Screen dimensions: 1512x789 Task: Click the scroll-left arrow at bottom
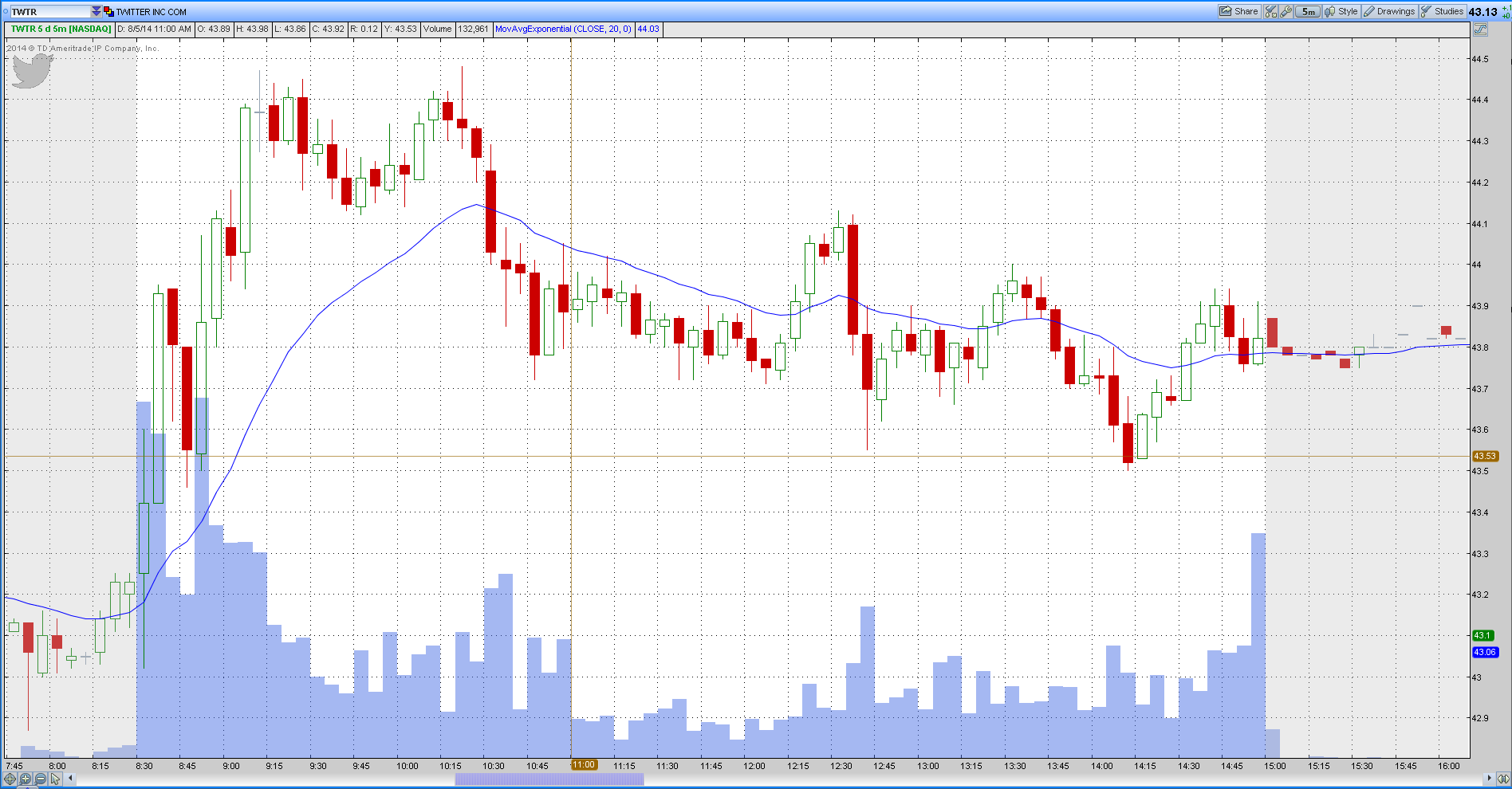click(x=70, y=779)
